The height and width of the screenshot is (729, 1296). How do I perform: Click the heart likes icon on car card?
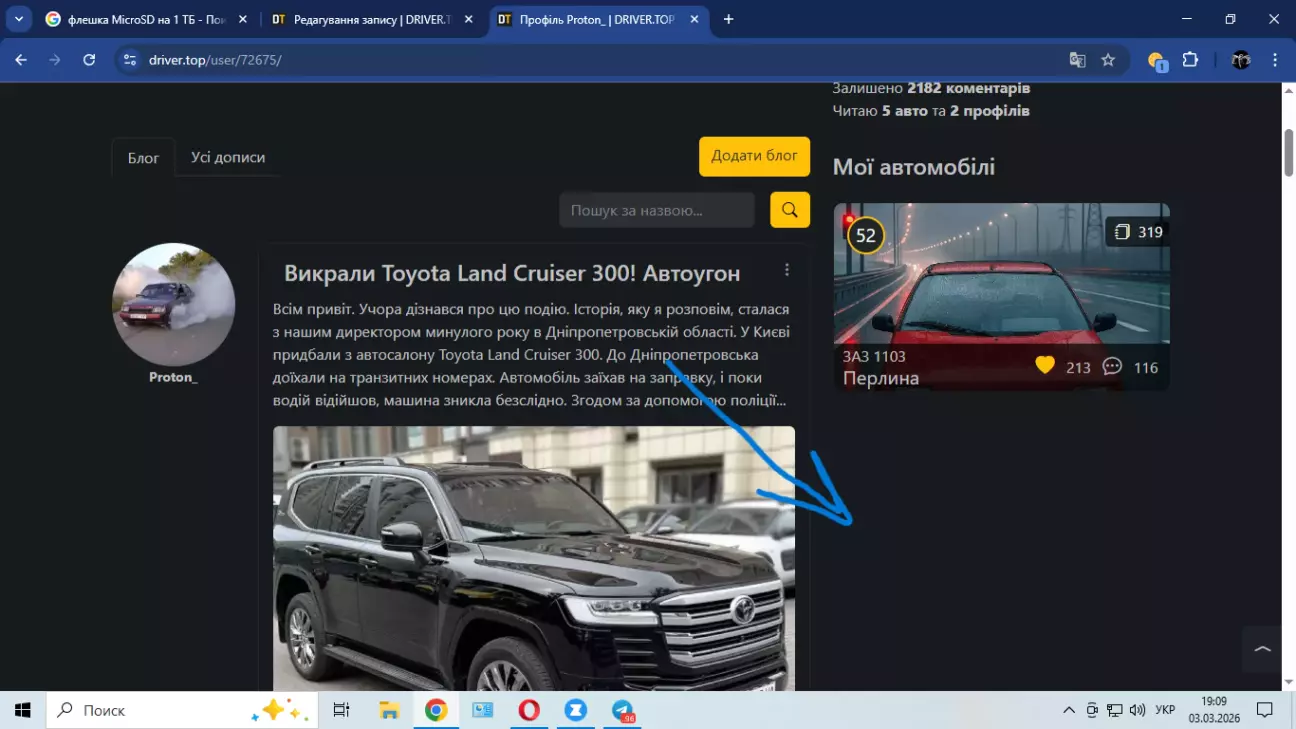tap(1045, 366)
